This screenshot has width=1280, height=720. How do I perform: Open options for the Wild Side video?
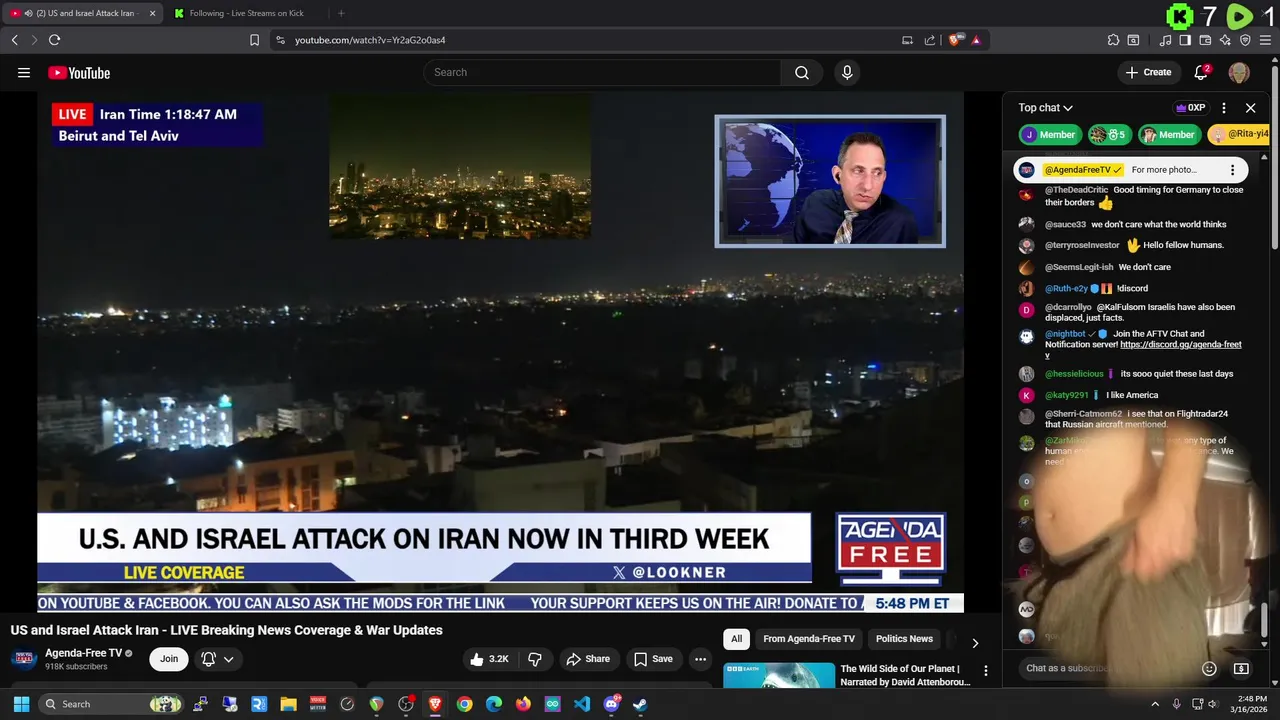coord(985,671)
